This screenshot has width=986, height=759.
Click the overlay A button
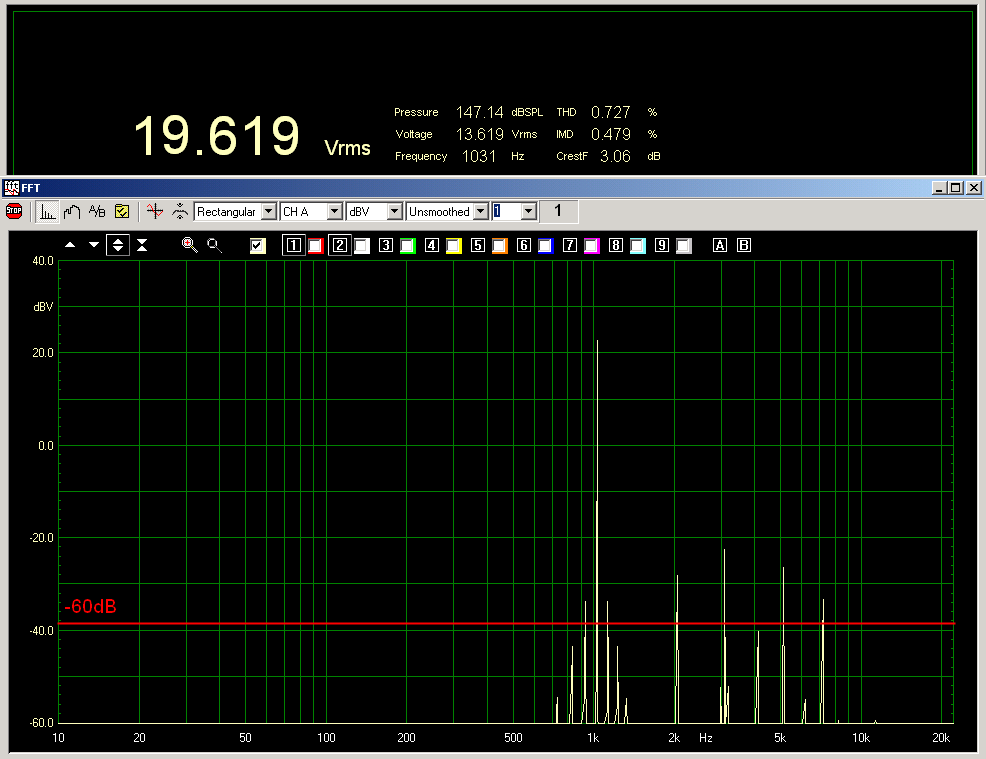coord(720,245)
